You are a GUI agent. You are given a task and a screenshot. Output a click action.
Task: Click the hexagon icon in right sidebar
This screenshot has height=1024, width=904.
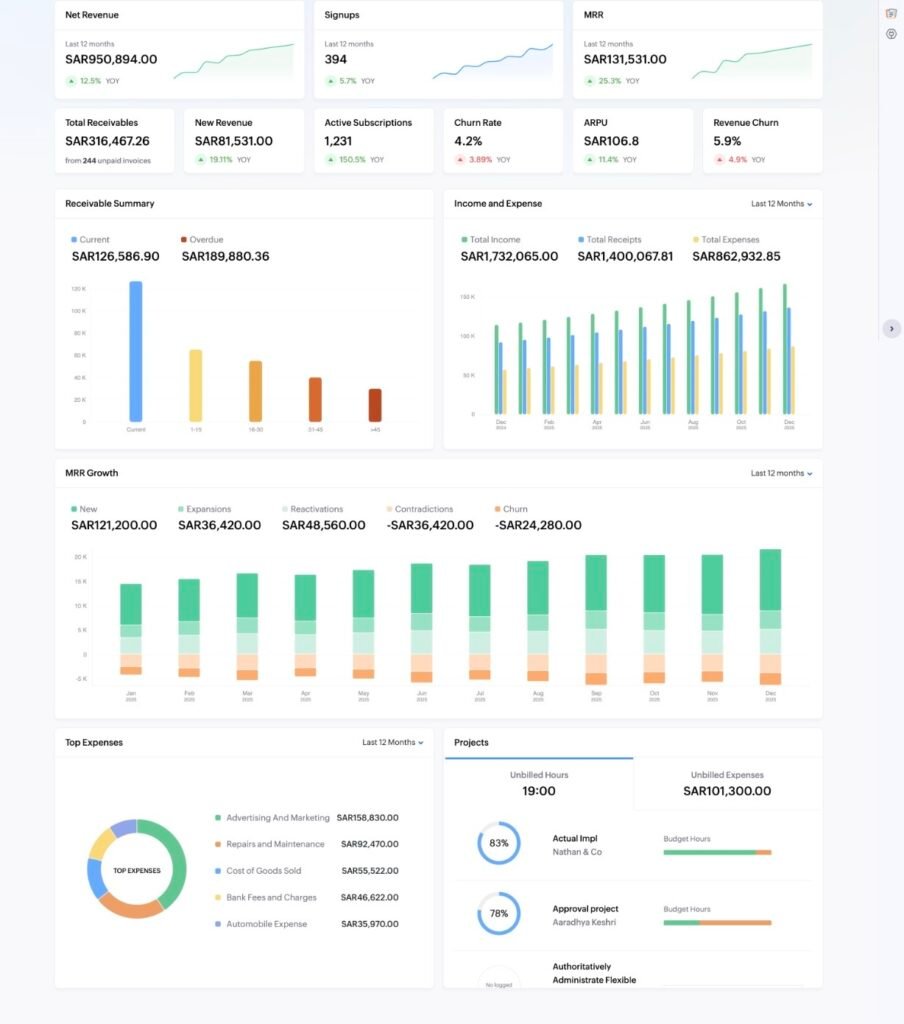coord(891,34)
